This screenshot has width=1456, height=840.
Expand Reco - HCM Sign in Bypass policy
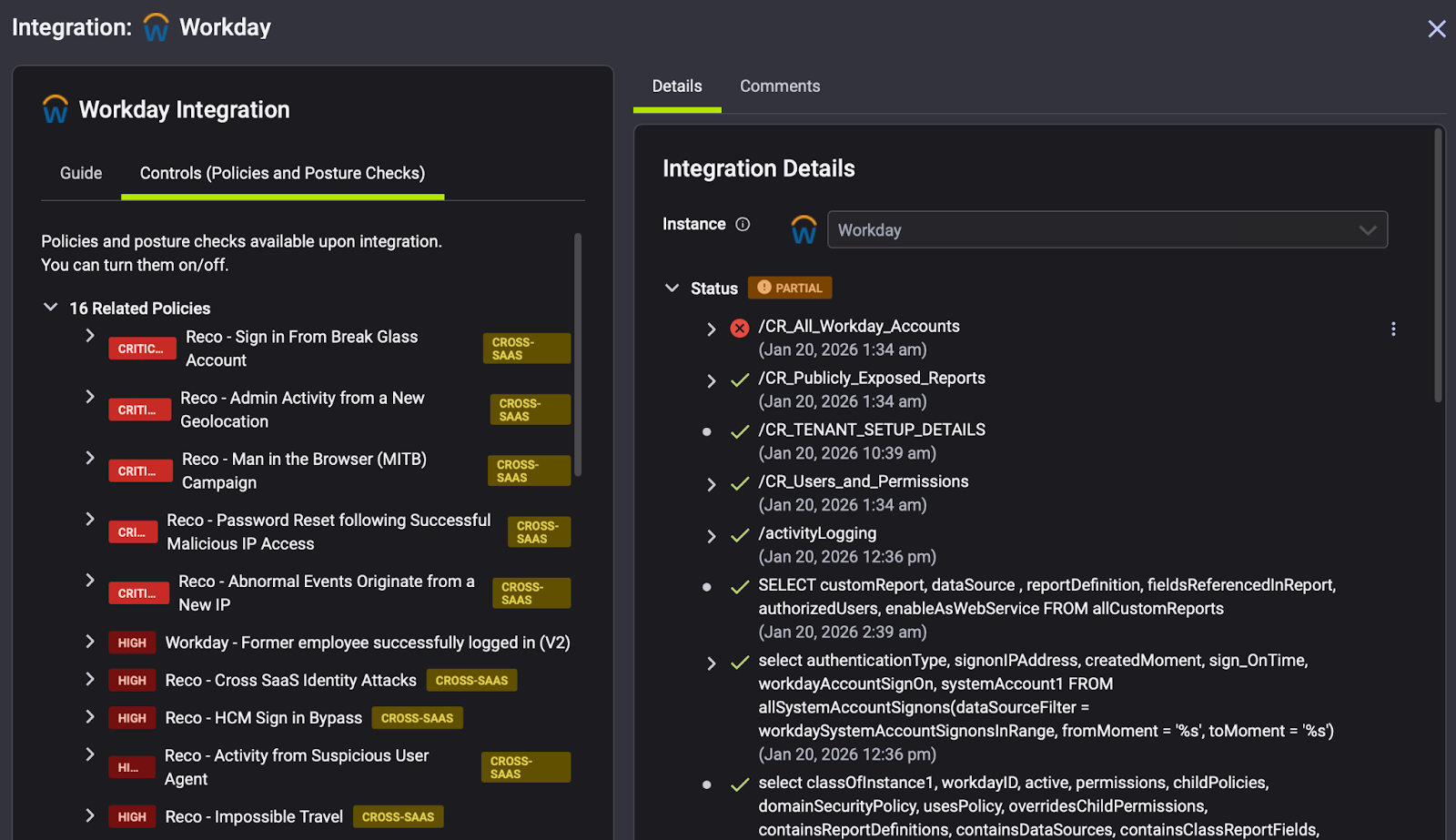[90, 717]
